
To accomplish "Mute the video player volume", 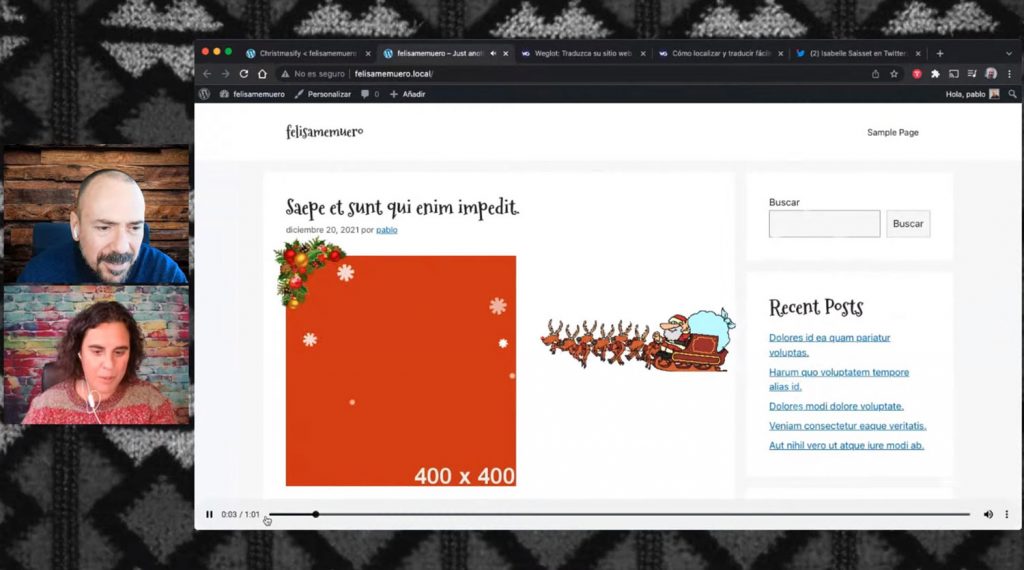I will [988, 515].
